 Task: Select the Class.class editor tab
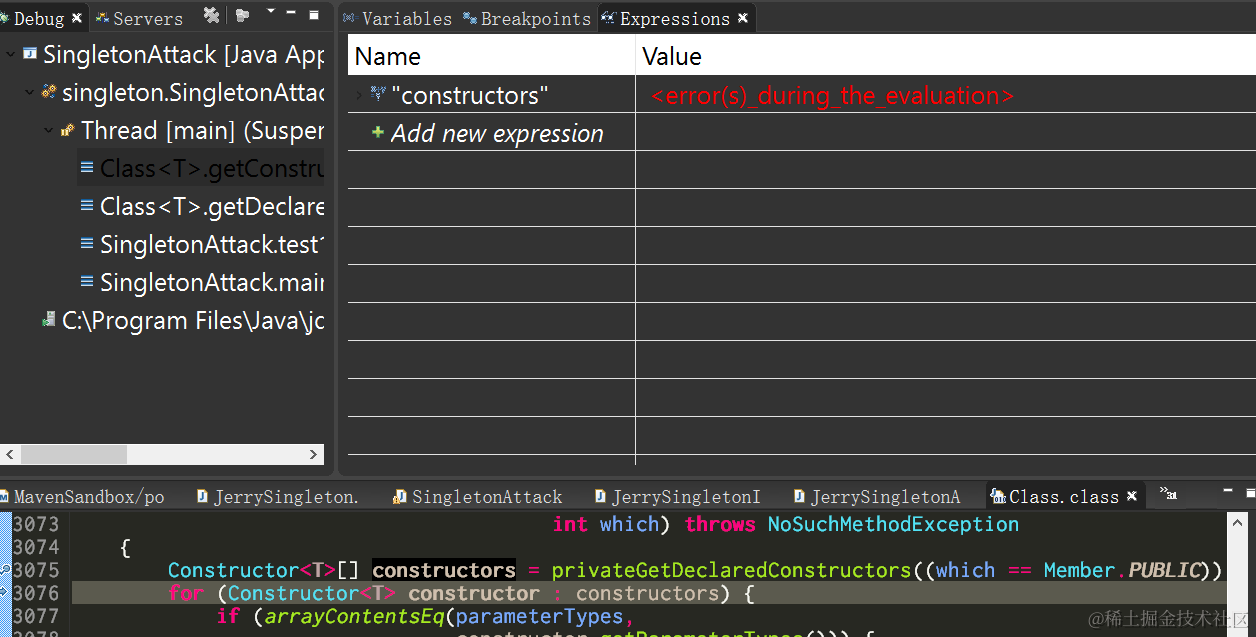1063,496
